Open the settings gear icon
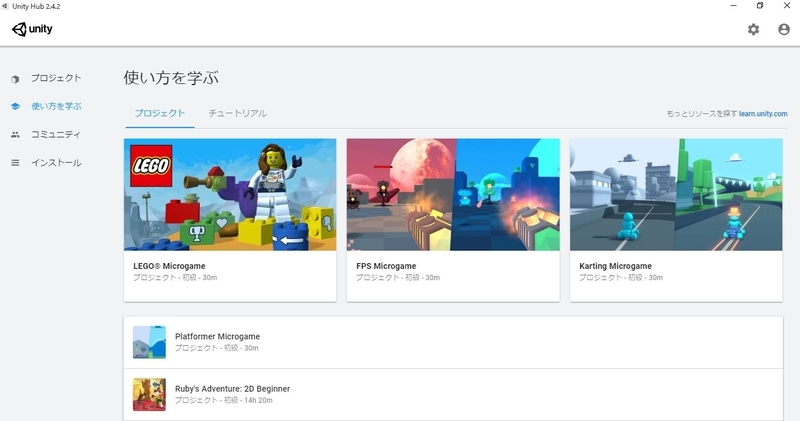 753,29
